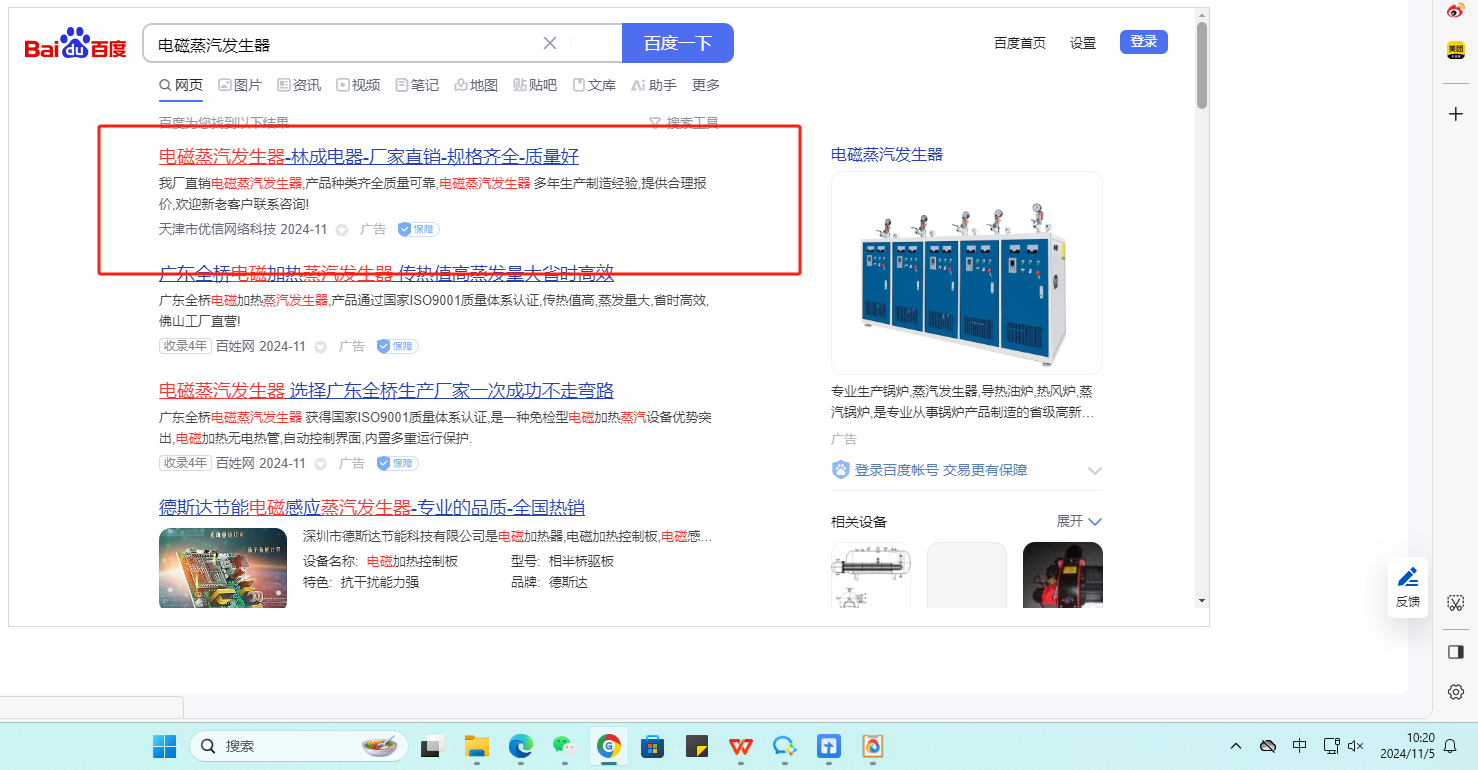The width and height of the screenshot is (1478, 770).
Task: Expand 相关设备 with 展开
Action: click(x=1079, y=521)
